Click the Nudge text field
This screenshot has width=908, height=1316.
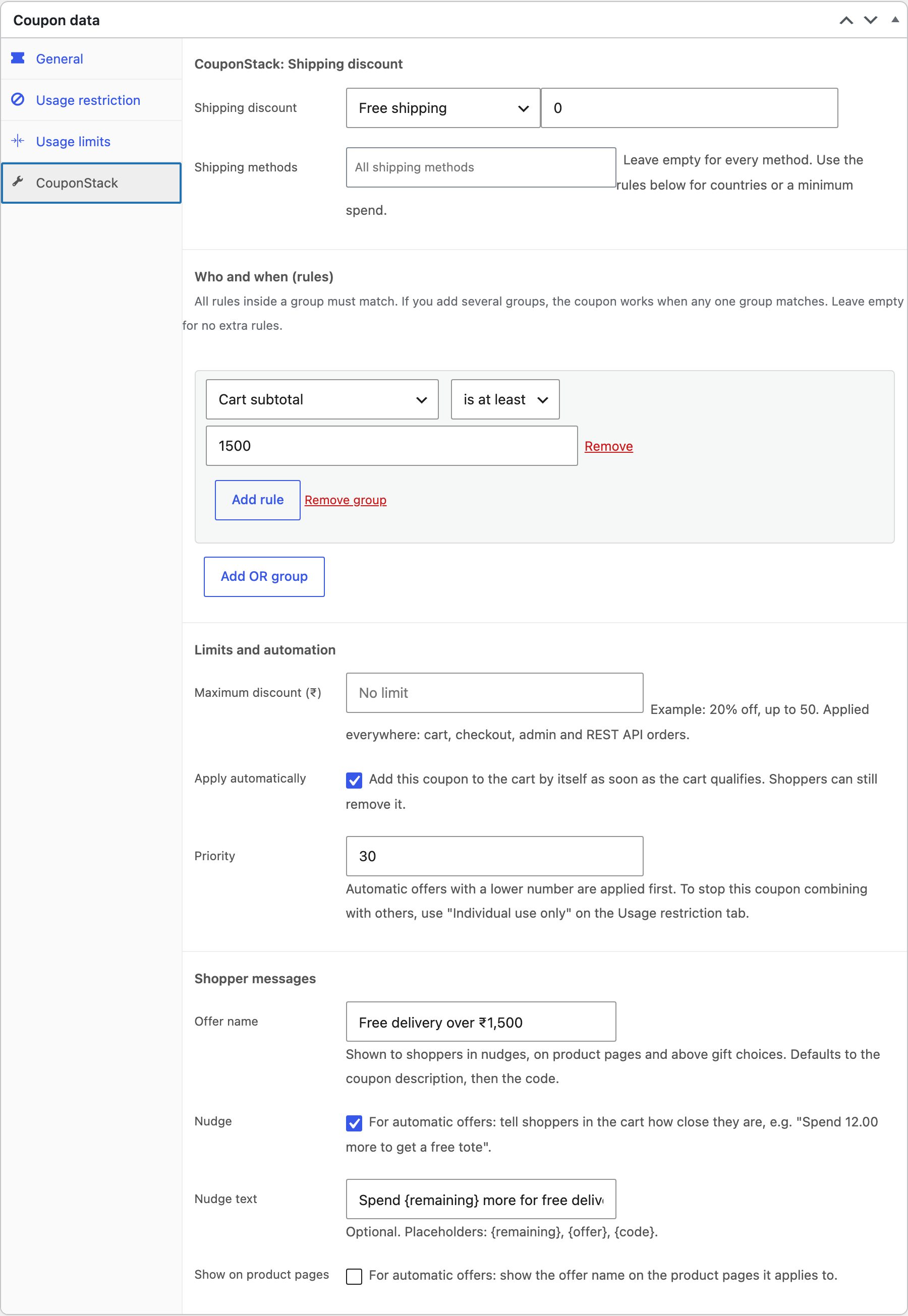click(x=481, y=1200)
